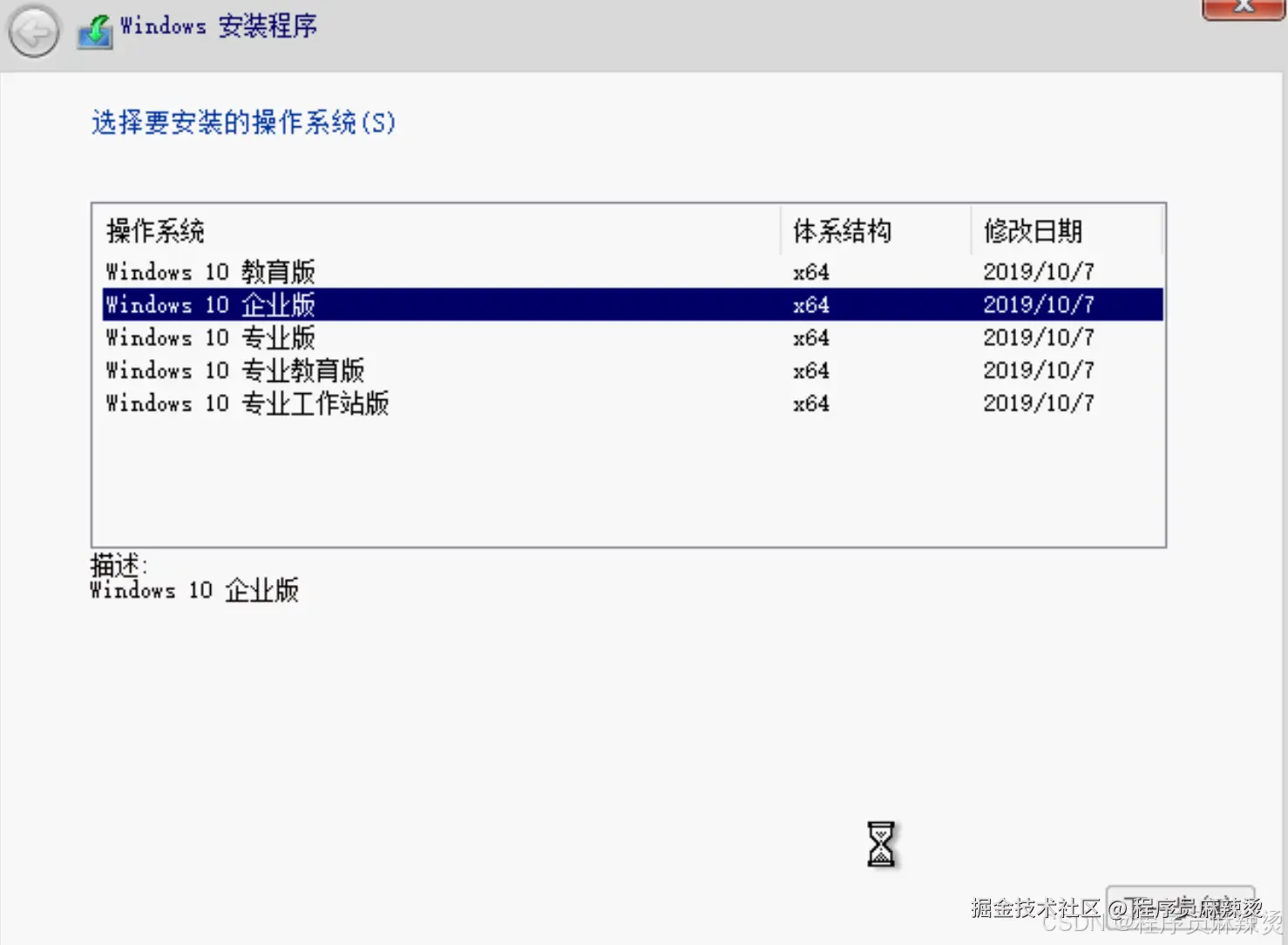Select Windows 10 教育版 row
1288x945 pixels.
click(633, 272)
